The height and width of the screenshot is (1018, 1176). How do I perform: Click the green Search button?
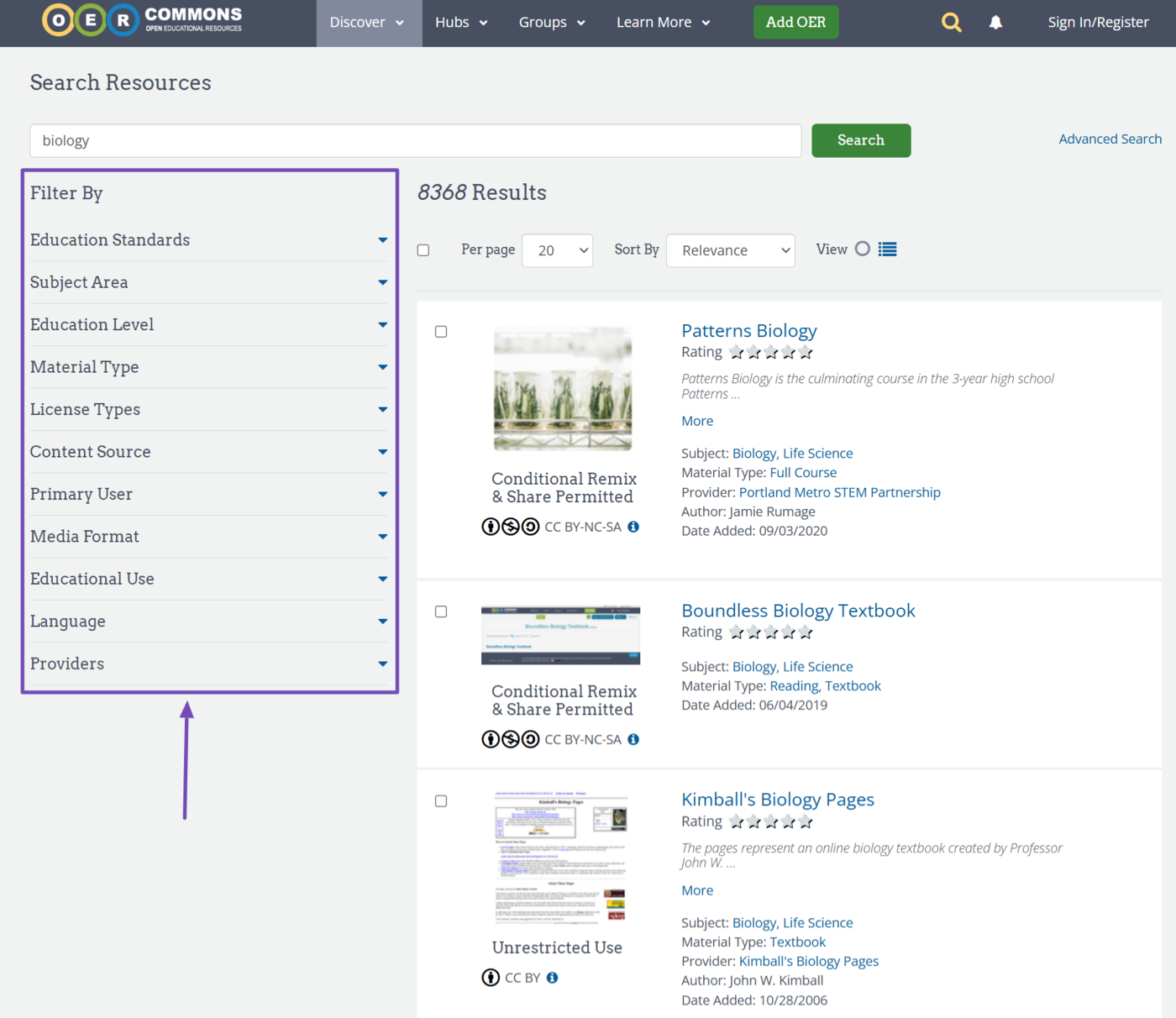coord(861,140)
